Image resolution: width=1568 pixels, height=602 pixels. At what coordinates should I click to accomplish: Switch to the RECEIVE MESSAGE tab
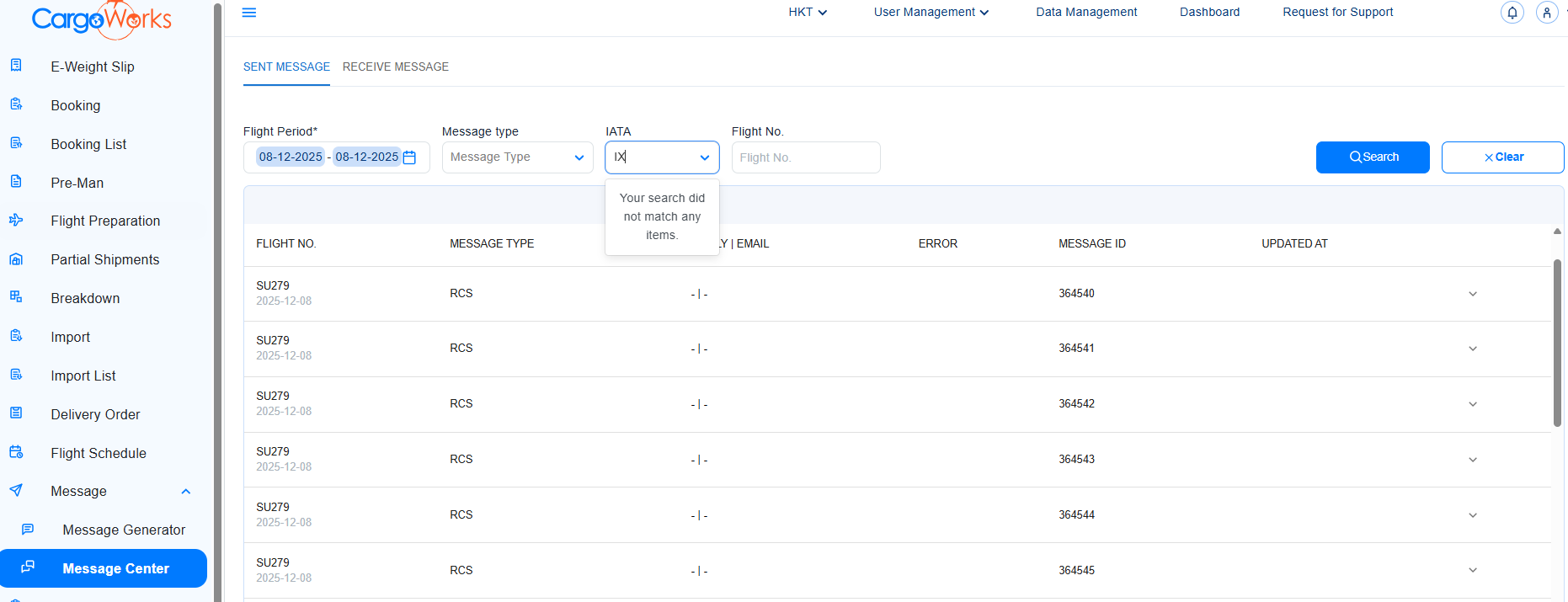point(395,67)
